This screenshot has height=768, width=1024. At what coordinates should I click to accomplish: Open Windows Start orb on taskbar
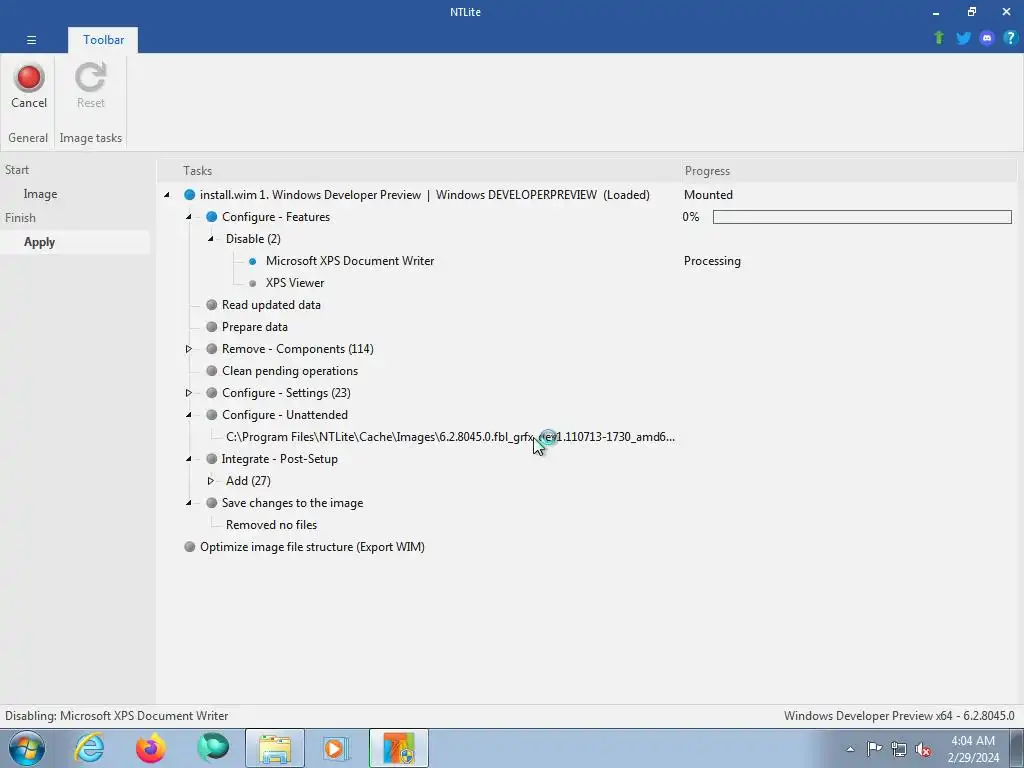(x=27, y=748)
